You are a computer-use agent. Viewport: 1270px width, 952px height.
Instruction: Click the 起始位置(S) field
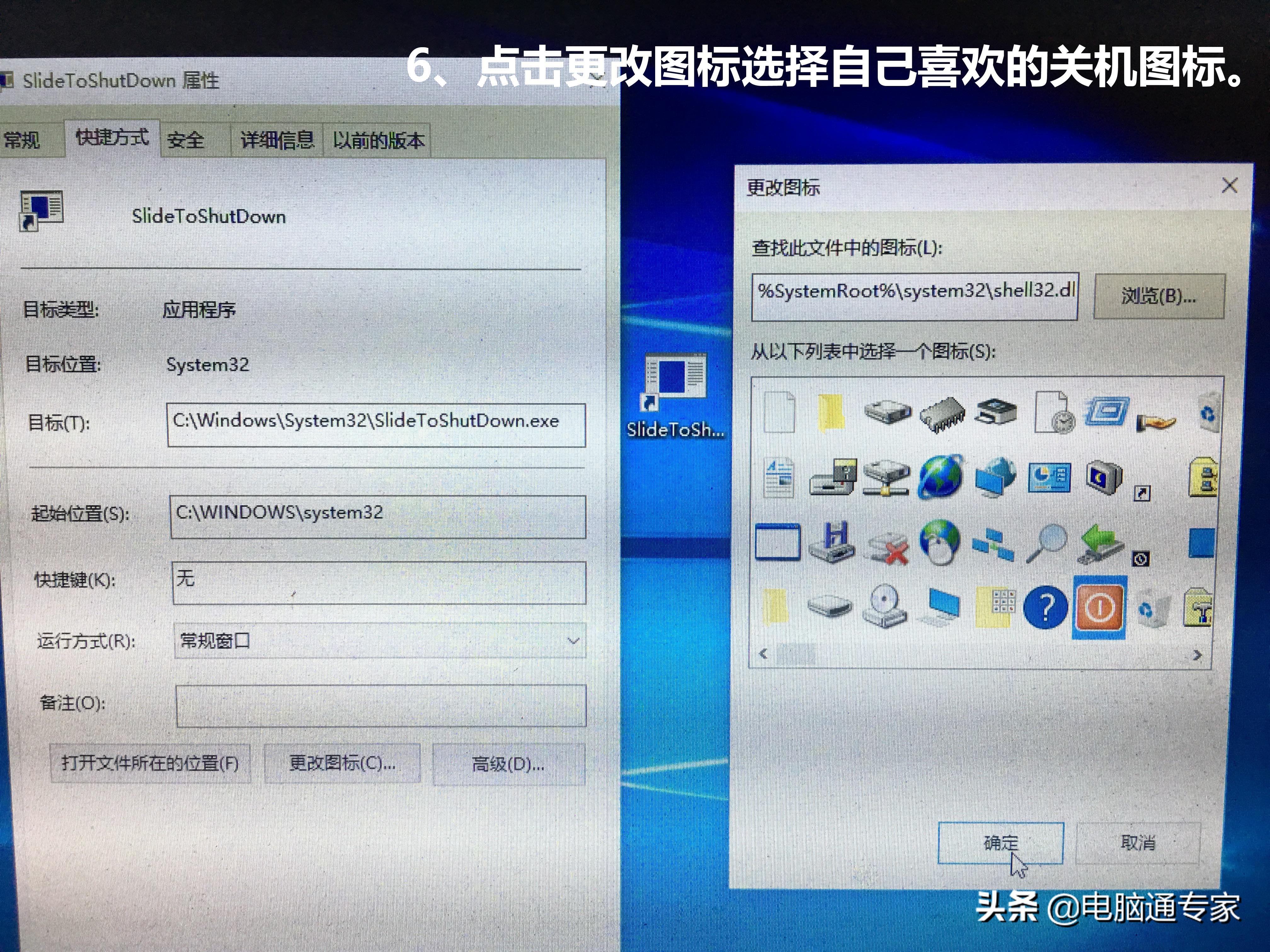click(x=378, y=517)
